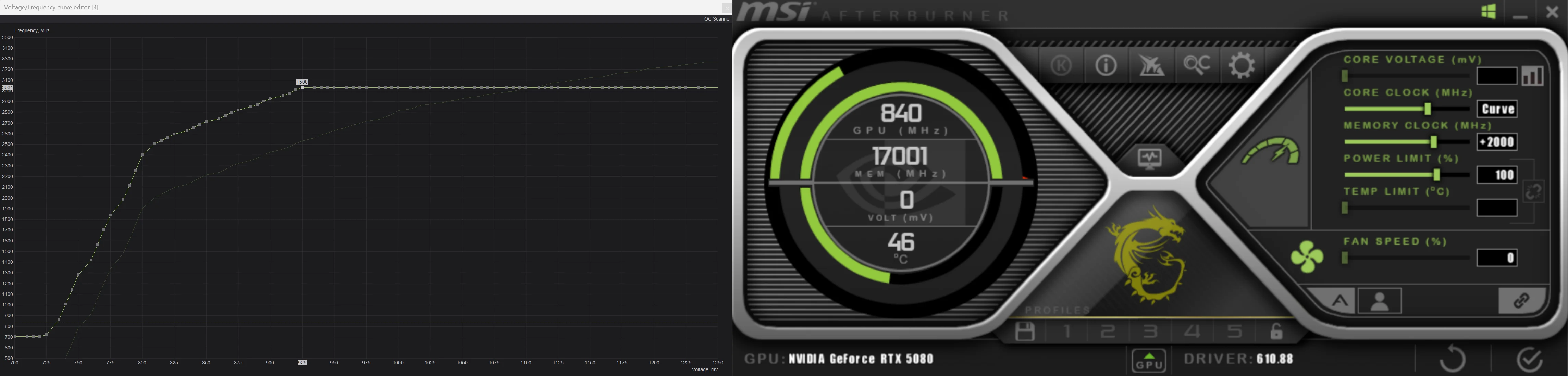Viewport: 1568px width, 376px height.
Task: Click the Temp Limit slider handle
Action: point(1345,208)
